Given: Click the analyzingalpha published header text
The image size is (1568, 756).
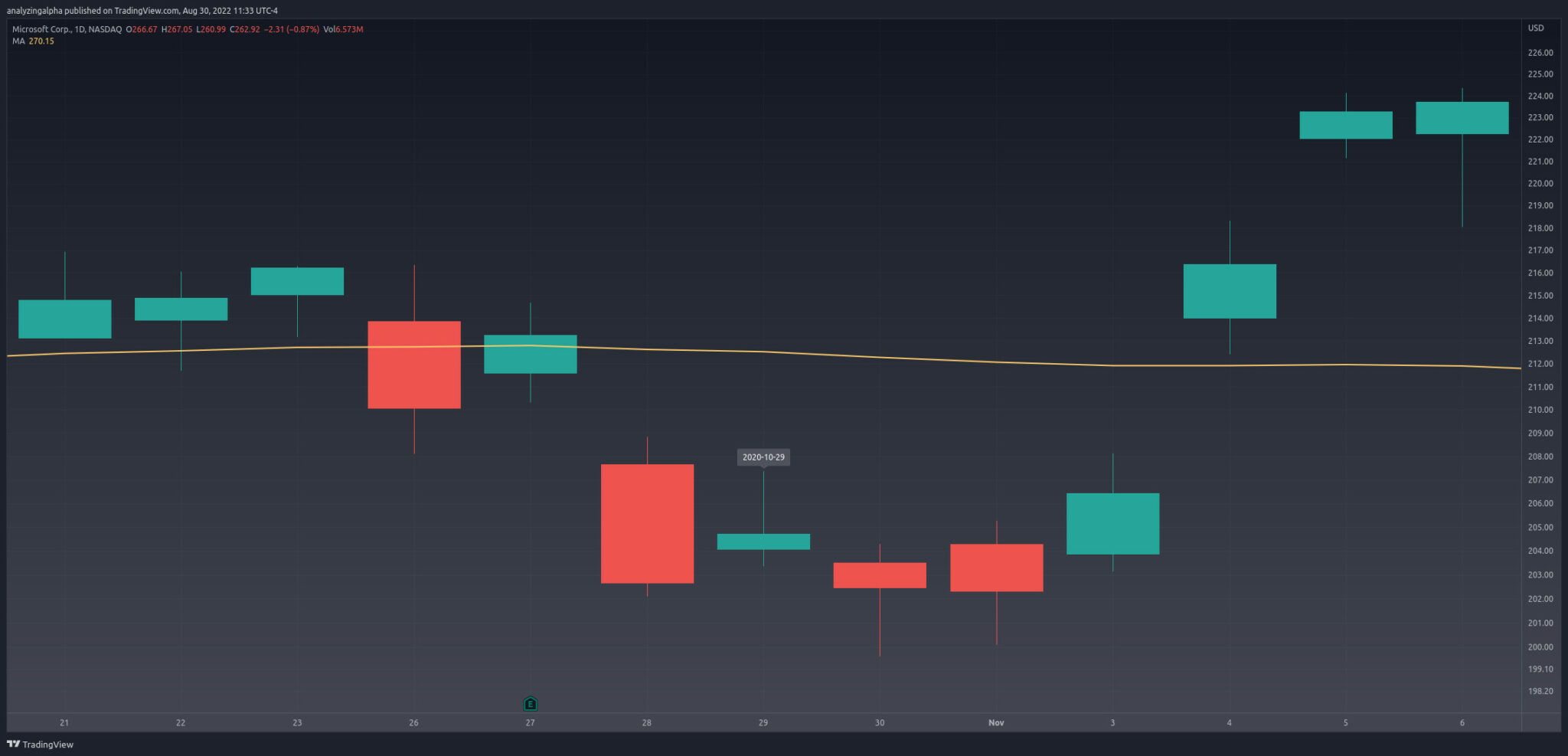Looking at the screenshot, I should 142,11.
